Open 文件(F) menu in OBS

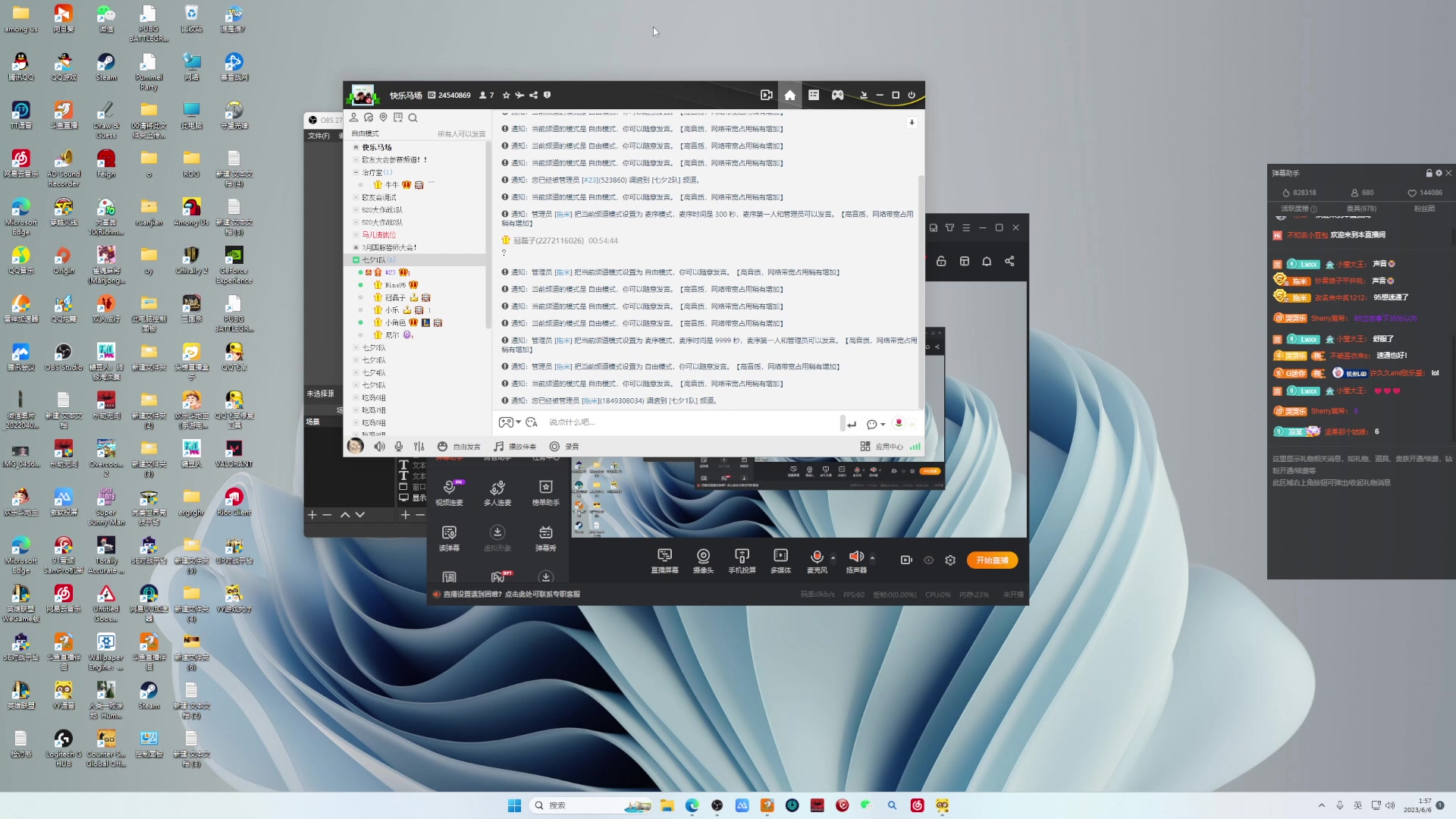click(318, 136)
